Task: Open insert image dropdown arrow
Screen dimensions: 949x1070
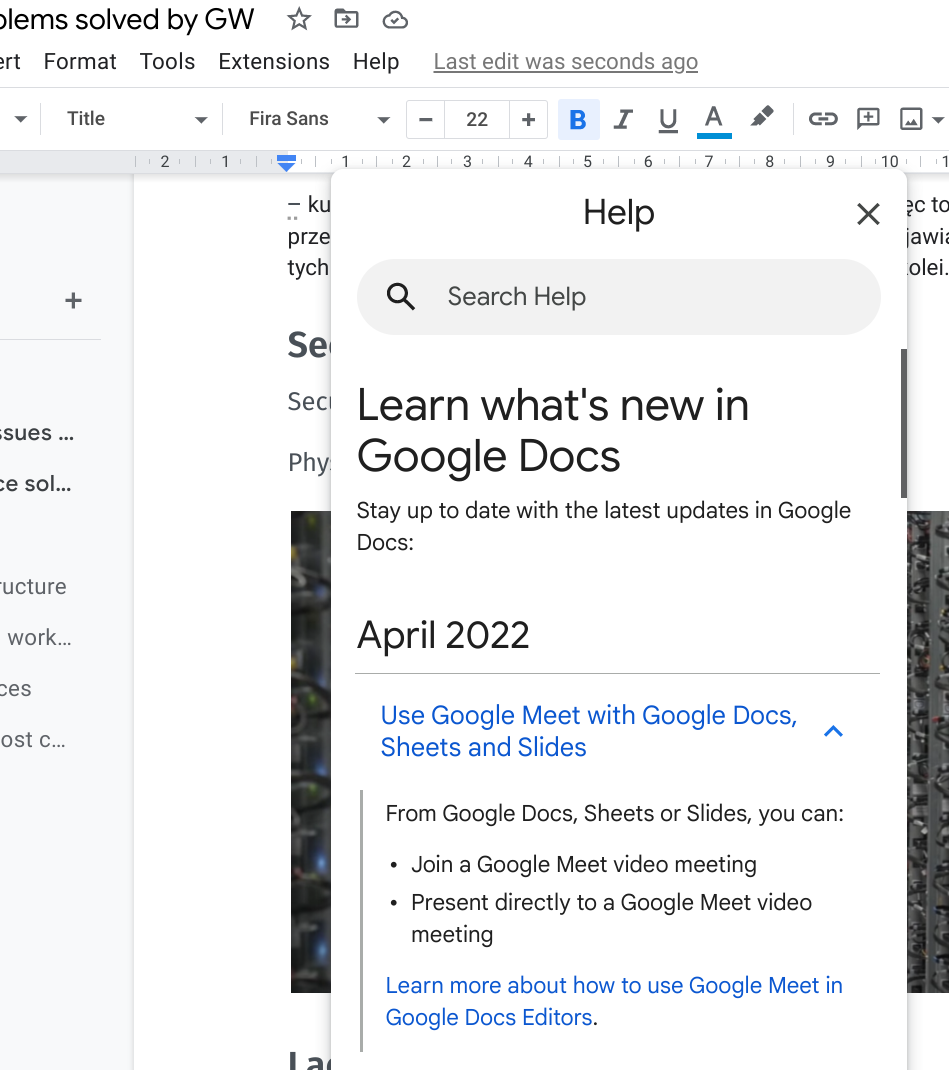Action: [938, 120]
